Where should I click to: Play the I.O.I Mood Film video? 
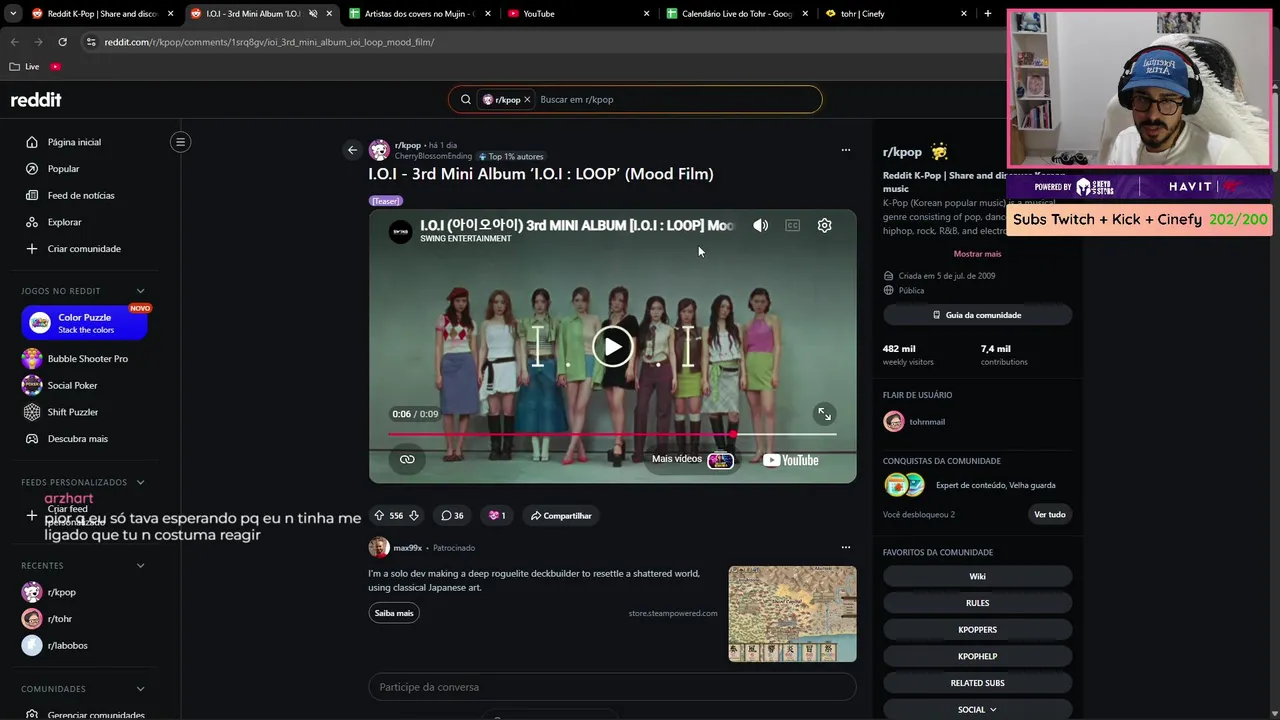(x=613, y=347)
